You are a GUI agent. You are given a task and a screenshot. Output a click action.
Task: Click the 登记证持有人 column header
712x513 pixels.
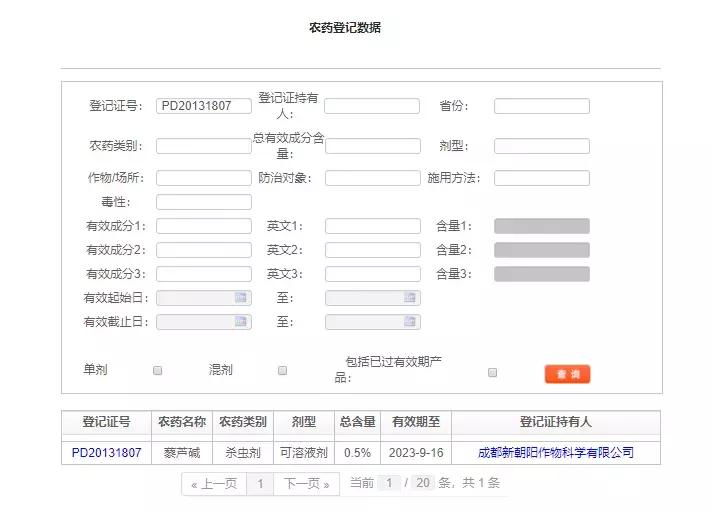pyautogui.click(x=556, y=422)
